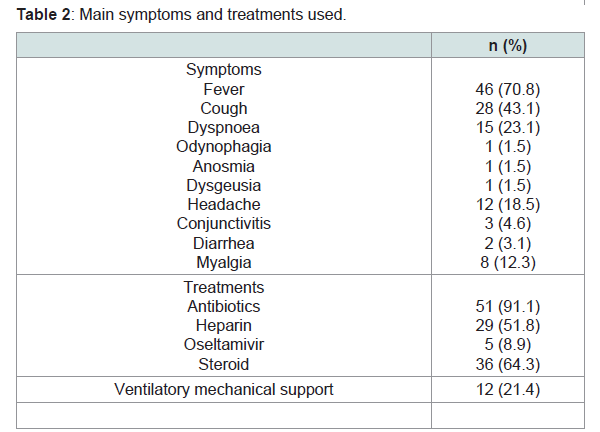Image resolution: width=600 pixels, height=432 pixels.
Task: Select the n (%) column header
Action: [x=508, y=46]
